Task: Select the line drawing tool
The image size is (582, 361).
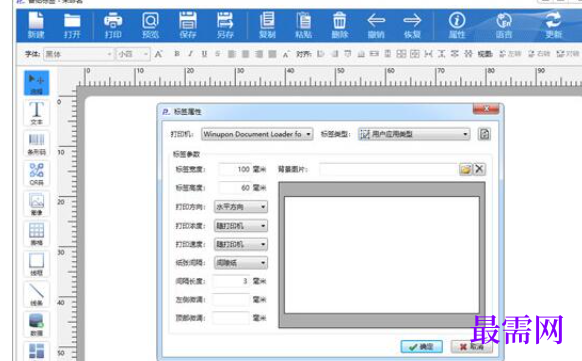Action: click(x=36, y=294)
